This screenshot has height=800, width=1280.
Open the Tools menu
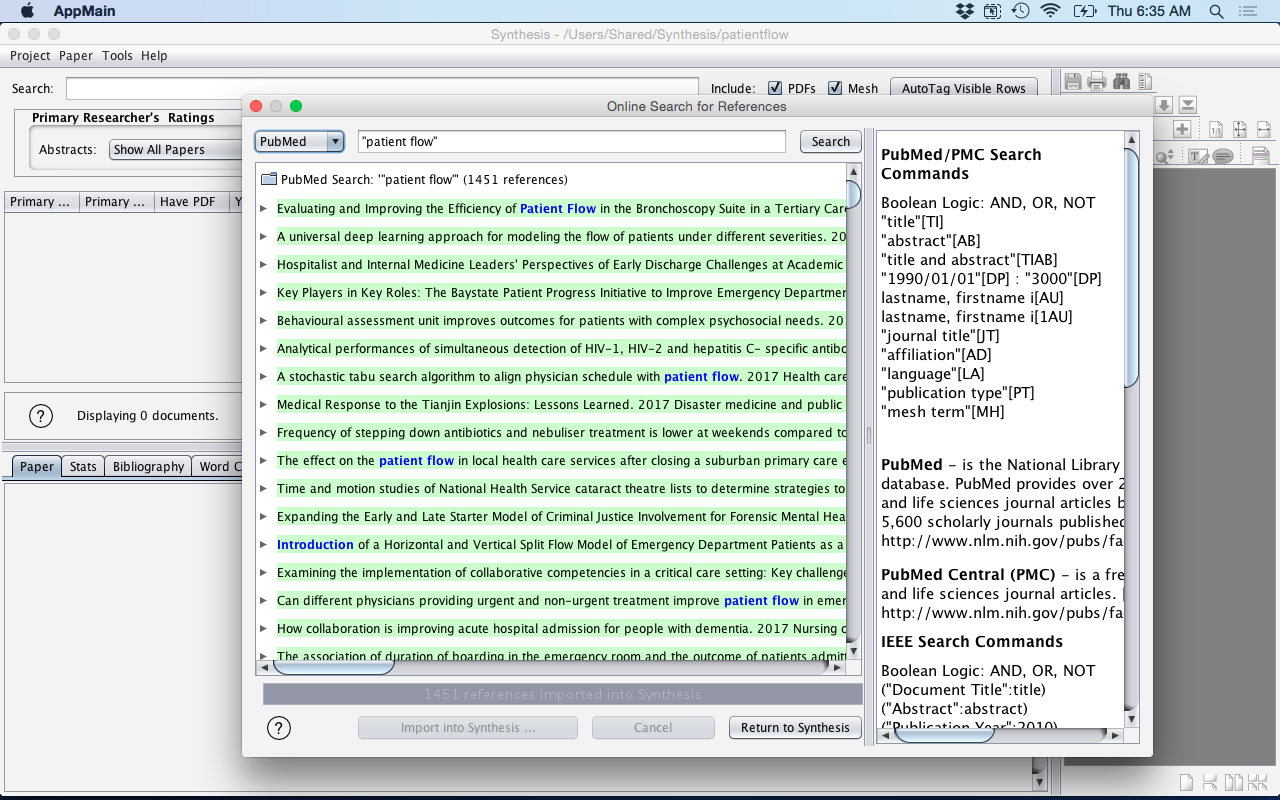click(117, 56)
